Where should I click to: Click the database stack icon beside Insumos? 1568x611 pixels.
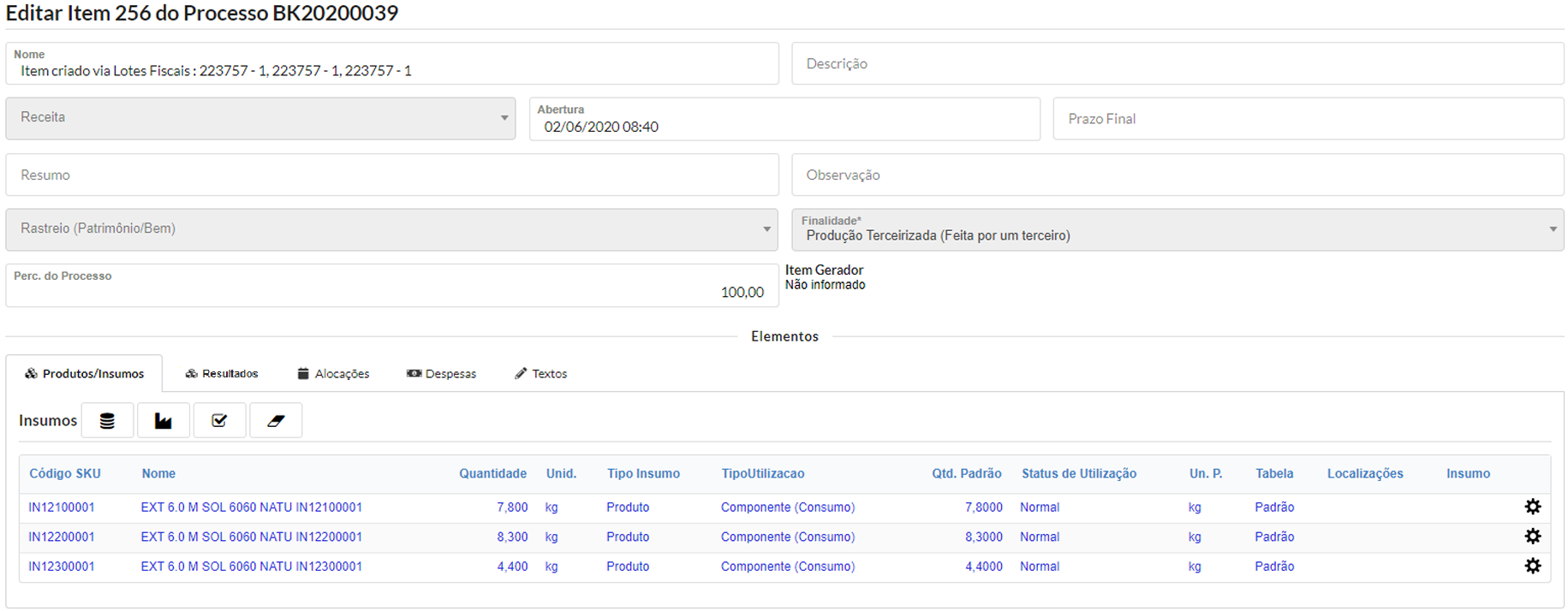click(x=107, y=421)
